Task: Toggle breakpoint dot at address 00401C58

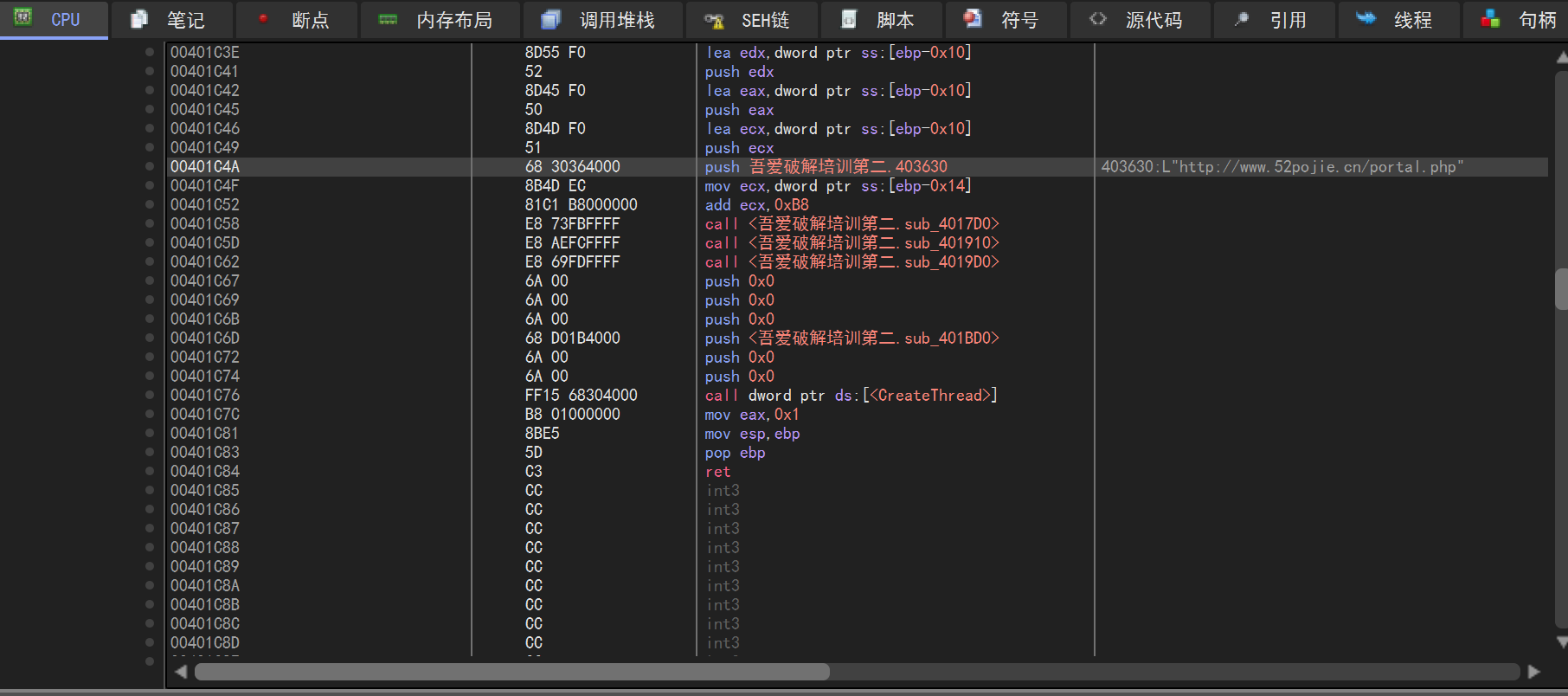Action: click(150, 224)
